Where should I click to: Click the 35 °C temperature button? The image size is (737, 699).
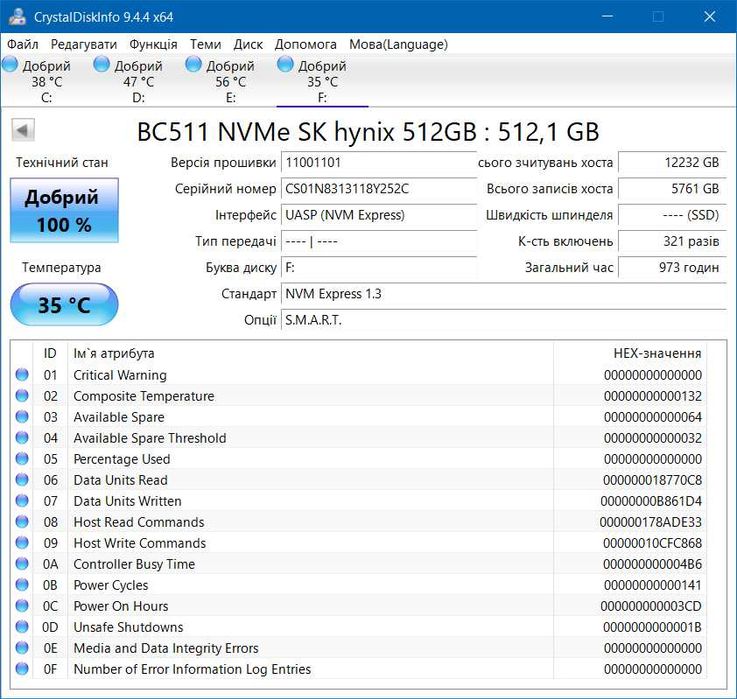(64, 305)
